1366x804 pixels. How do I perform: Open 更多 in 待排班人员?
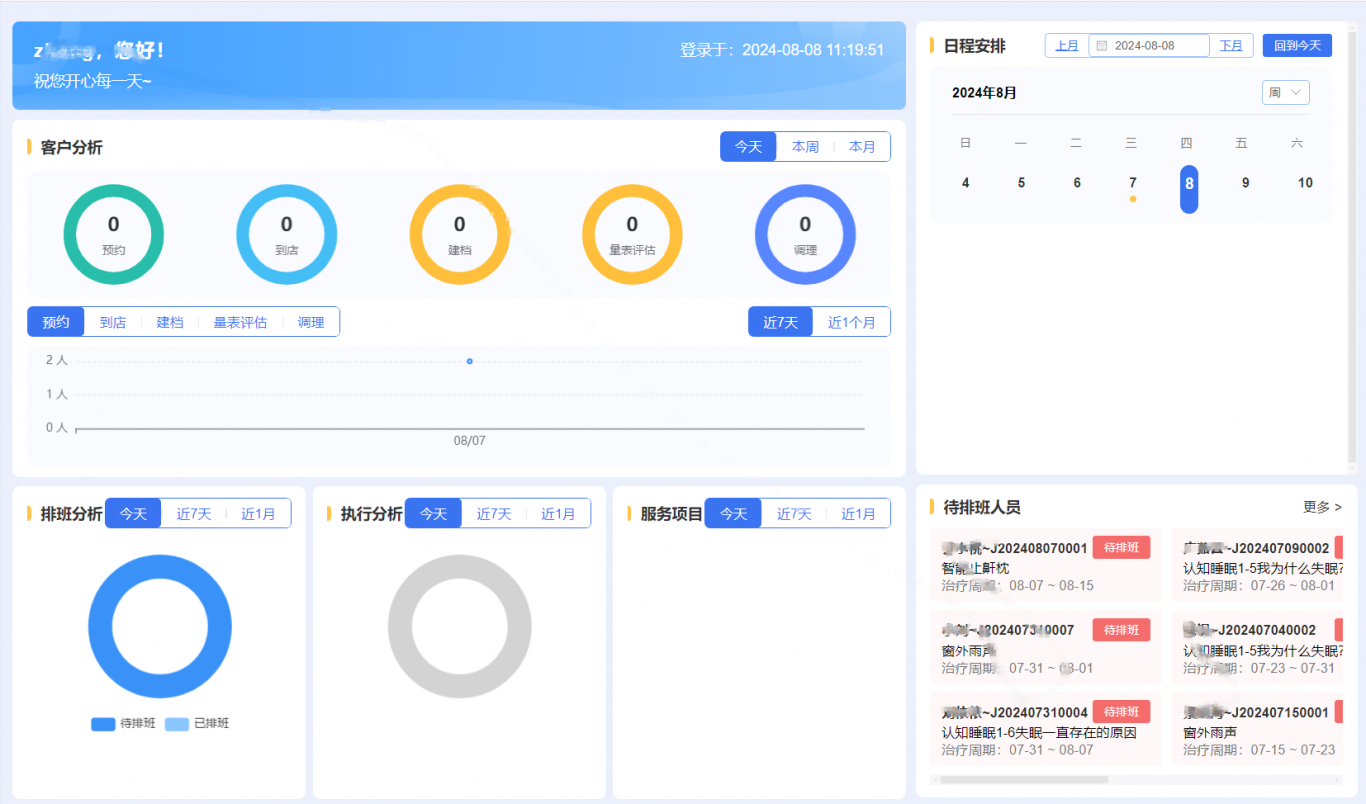(x=1322, y=507)
